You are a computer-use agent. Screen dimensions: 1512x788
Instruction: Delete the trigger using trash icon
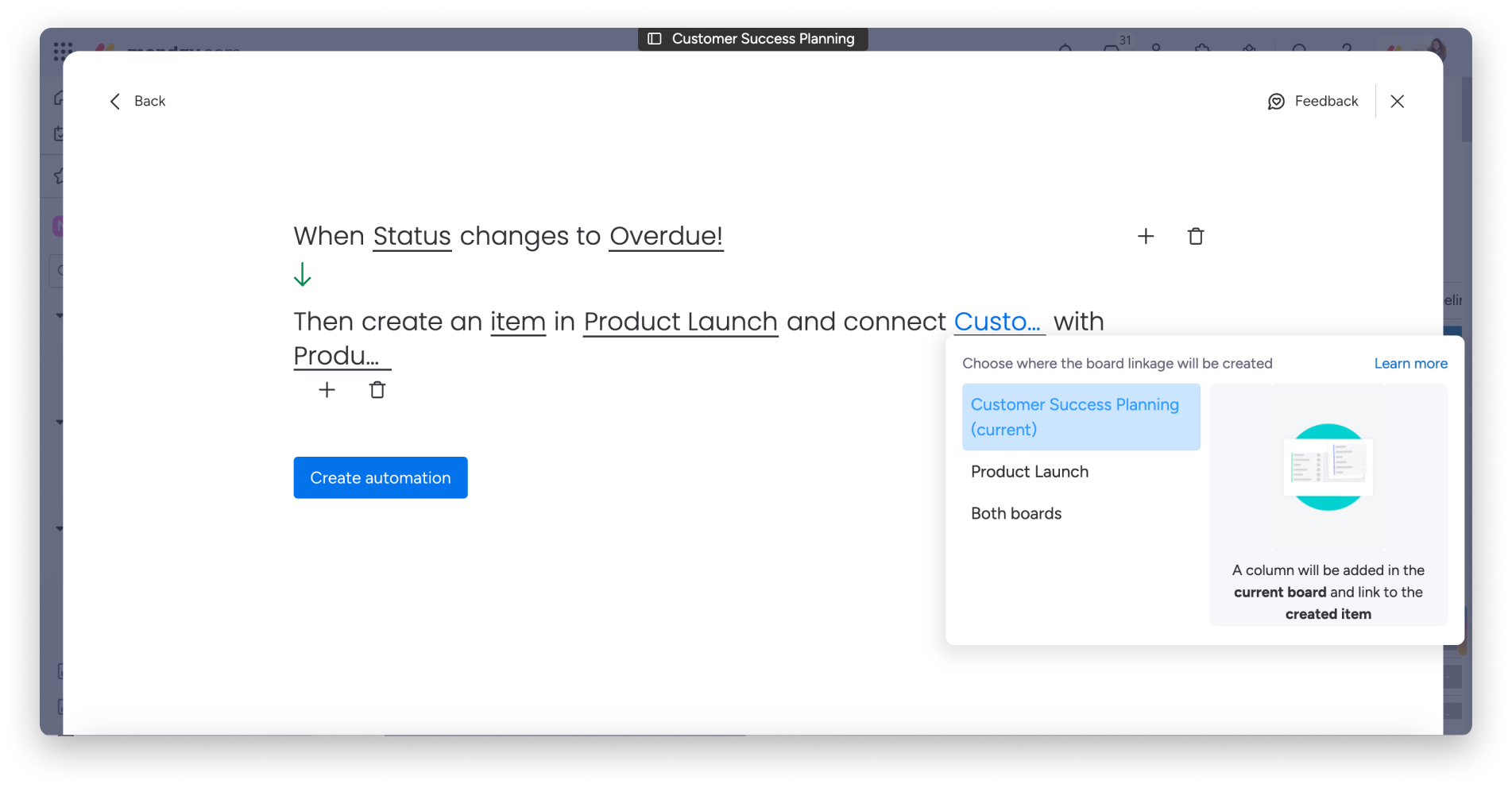tap(1196, 236)
